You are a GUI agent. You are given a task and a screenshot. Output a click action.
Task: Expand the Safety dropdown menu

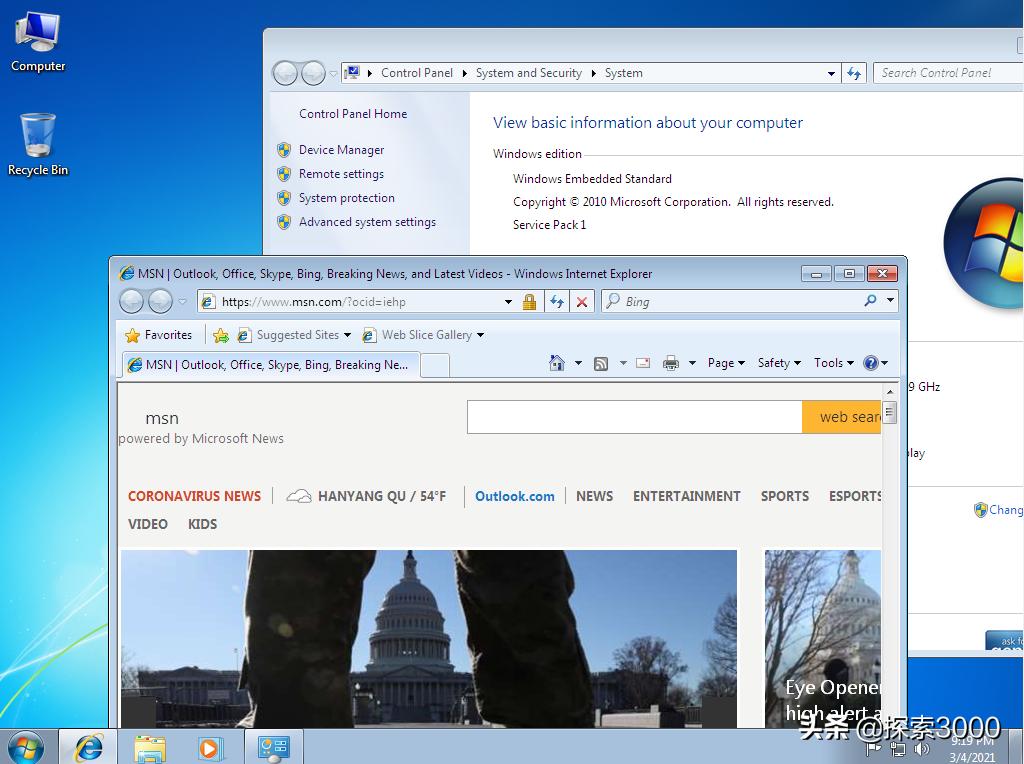[776, 363]
